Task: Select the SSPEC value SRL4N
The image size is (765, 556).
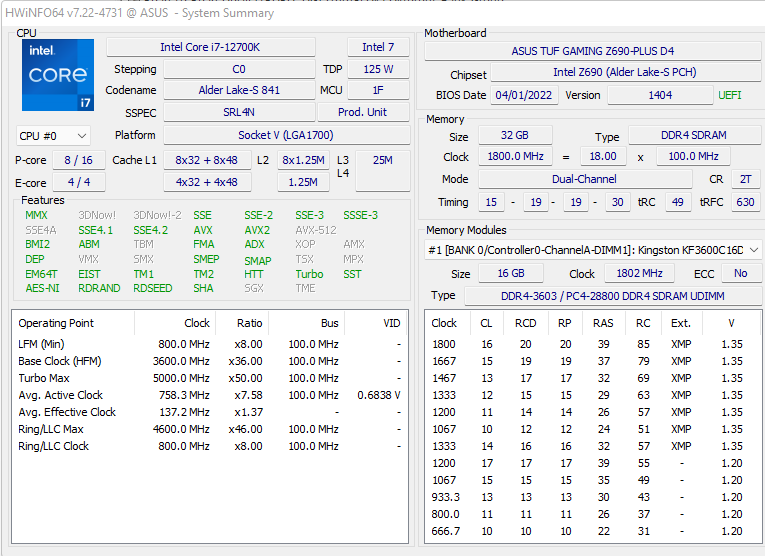Action: [x=239, y=112]
